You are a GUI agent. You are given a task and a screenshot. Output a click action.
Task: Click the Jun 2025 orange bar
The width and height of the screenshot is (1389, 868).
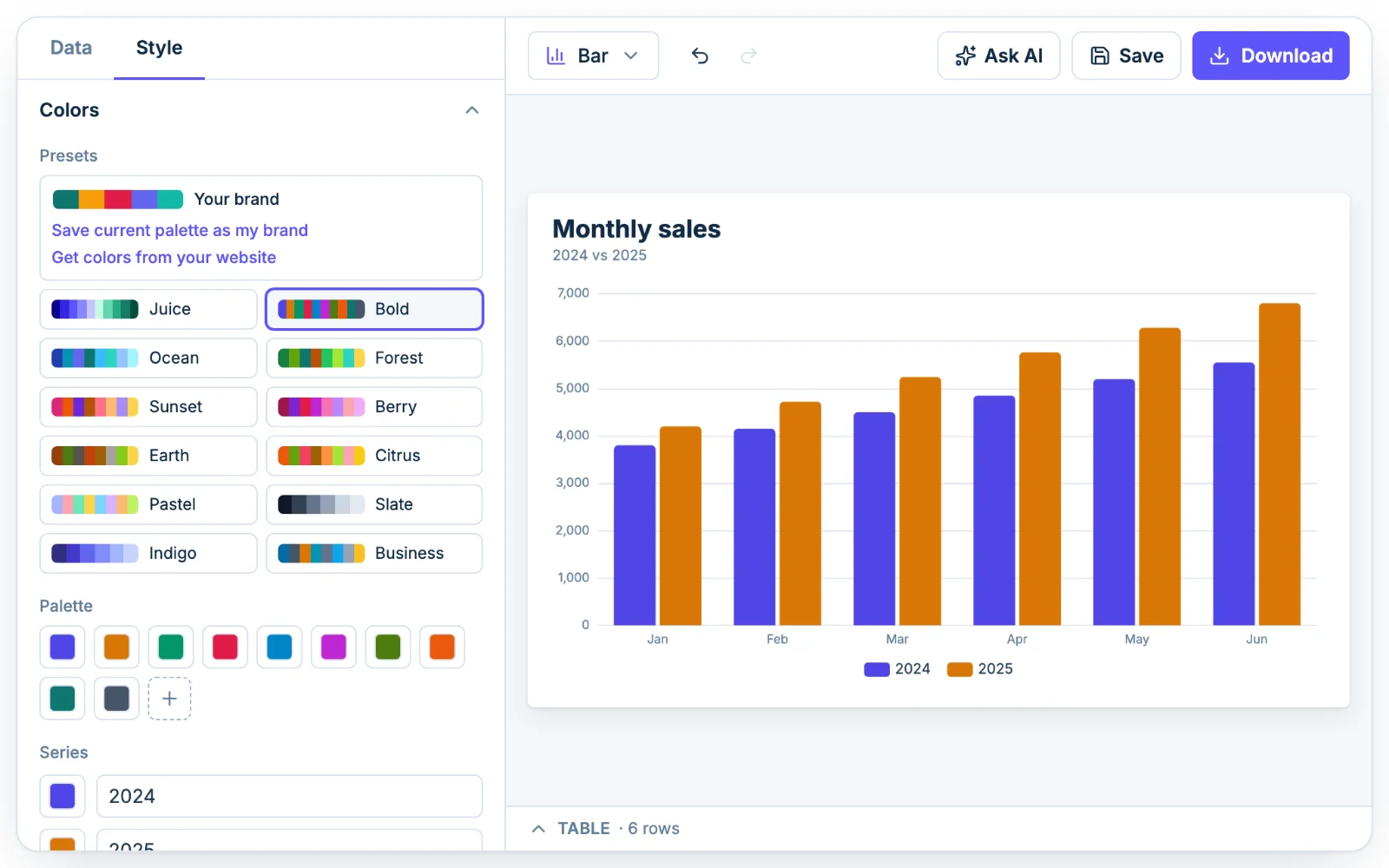pyautogui.click(x=1280, y=464)
